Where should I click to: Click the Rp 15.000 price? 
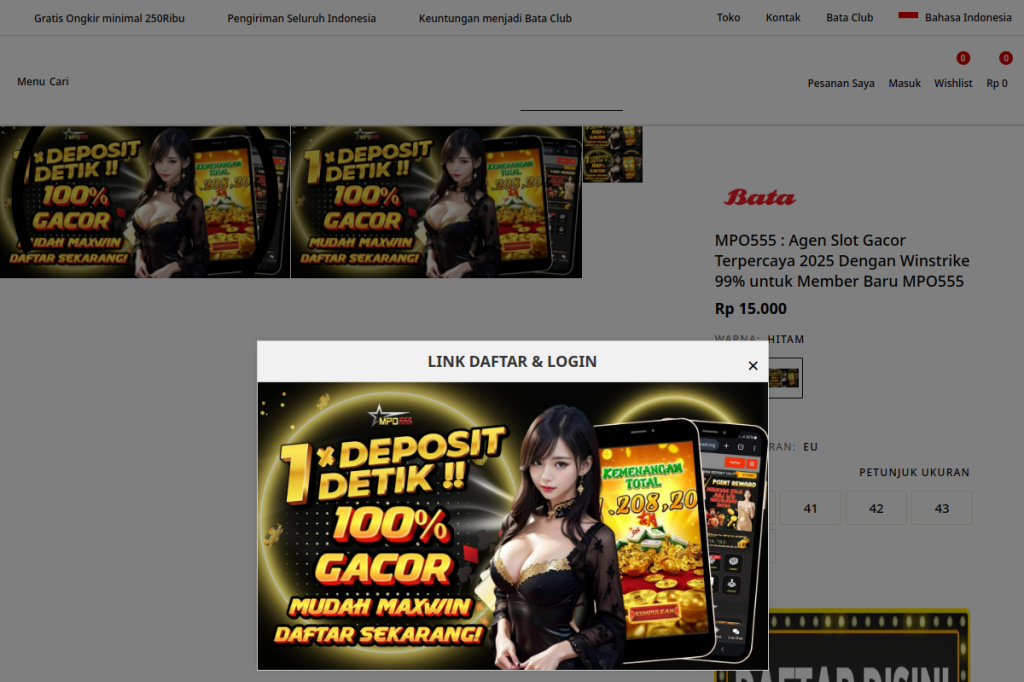750,308
